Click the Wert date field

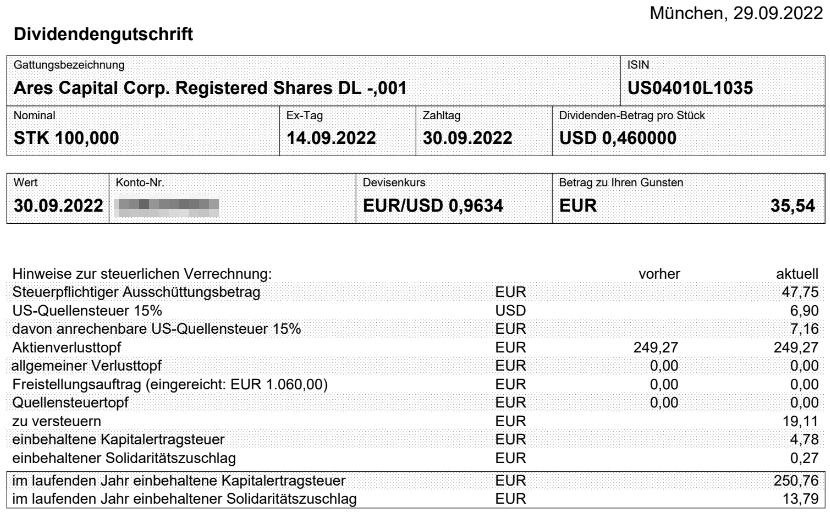pos(58,206)
